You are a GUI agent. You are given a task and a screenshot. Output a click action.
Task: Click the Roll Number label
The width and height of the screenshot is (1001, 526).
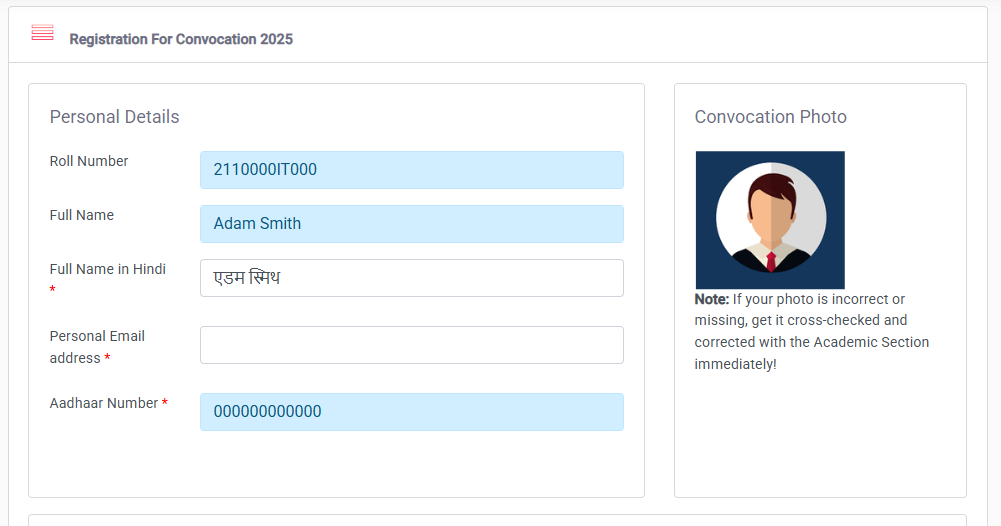(x=89, y=161)
